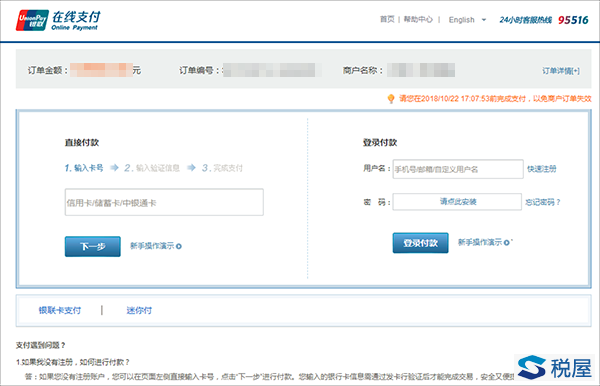600x386 pixels.
Task: Click the 快速注册 quick register link
Action: 541,169
